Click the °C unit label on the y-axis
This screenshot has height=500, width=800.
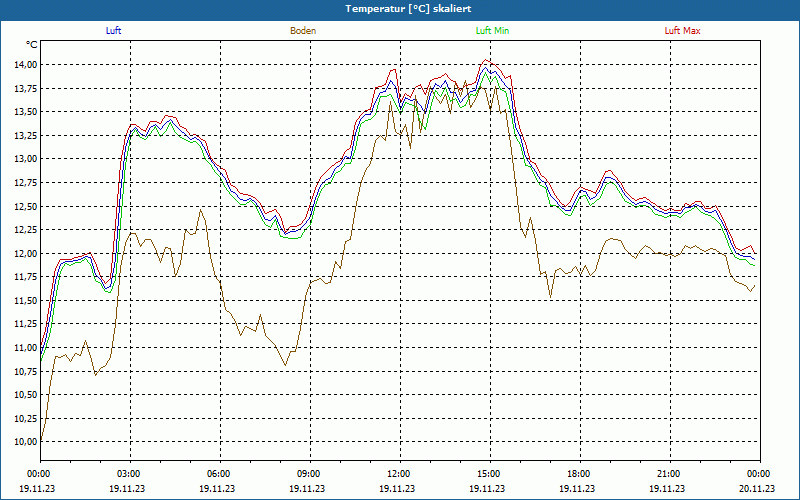(x=32, y=45)
